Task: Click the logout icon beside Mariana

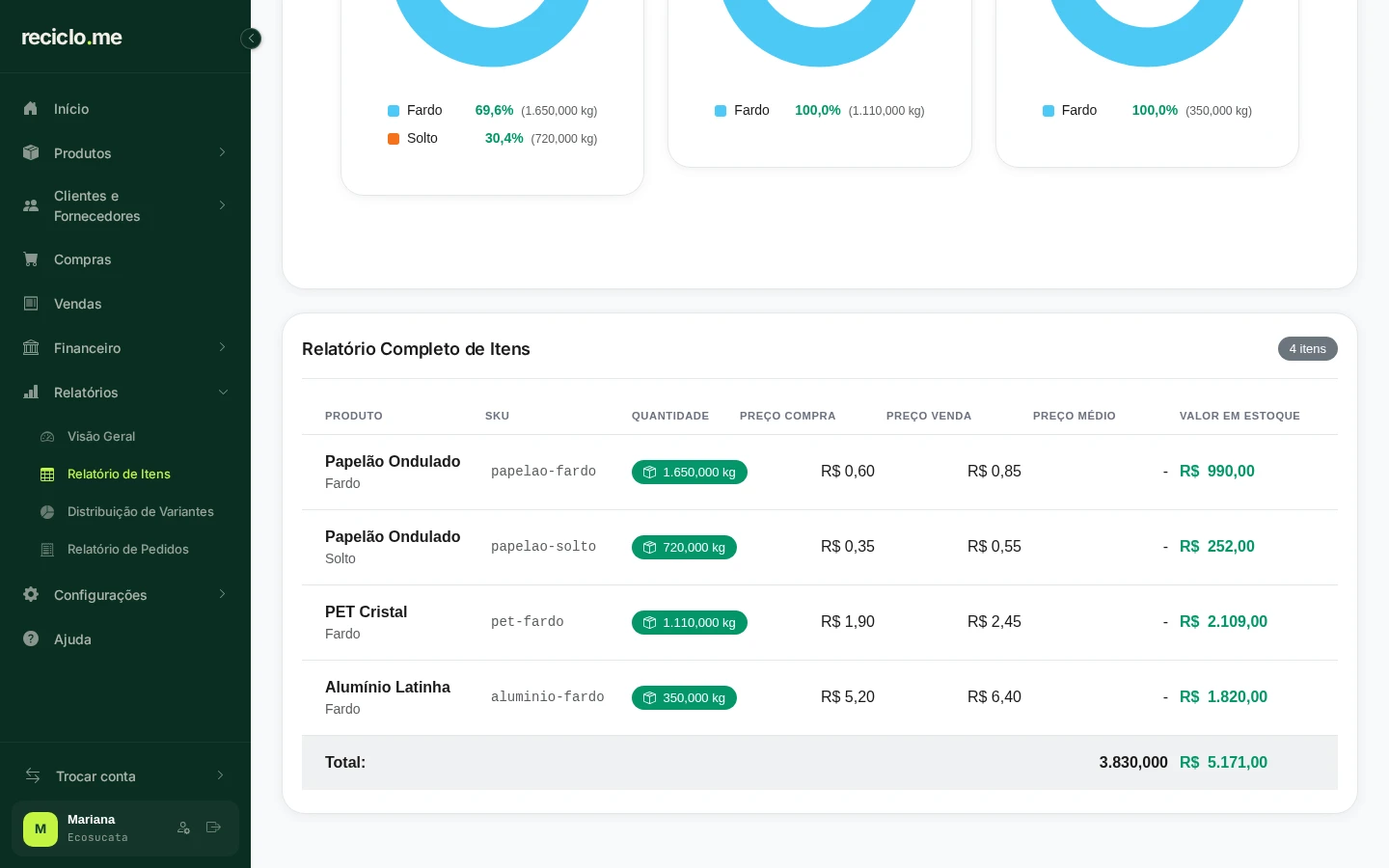Action: [x=213, y=827]
